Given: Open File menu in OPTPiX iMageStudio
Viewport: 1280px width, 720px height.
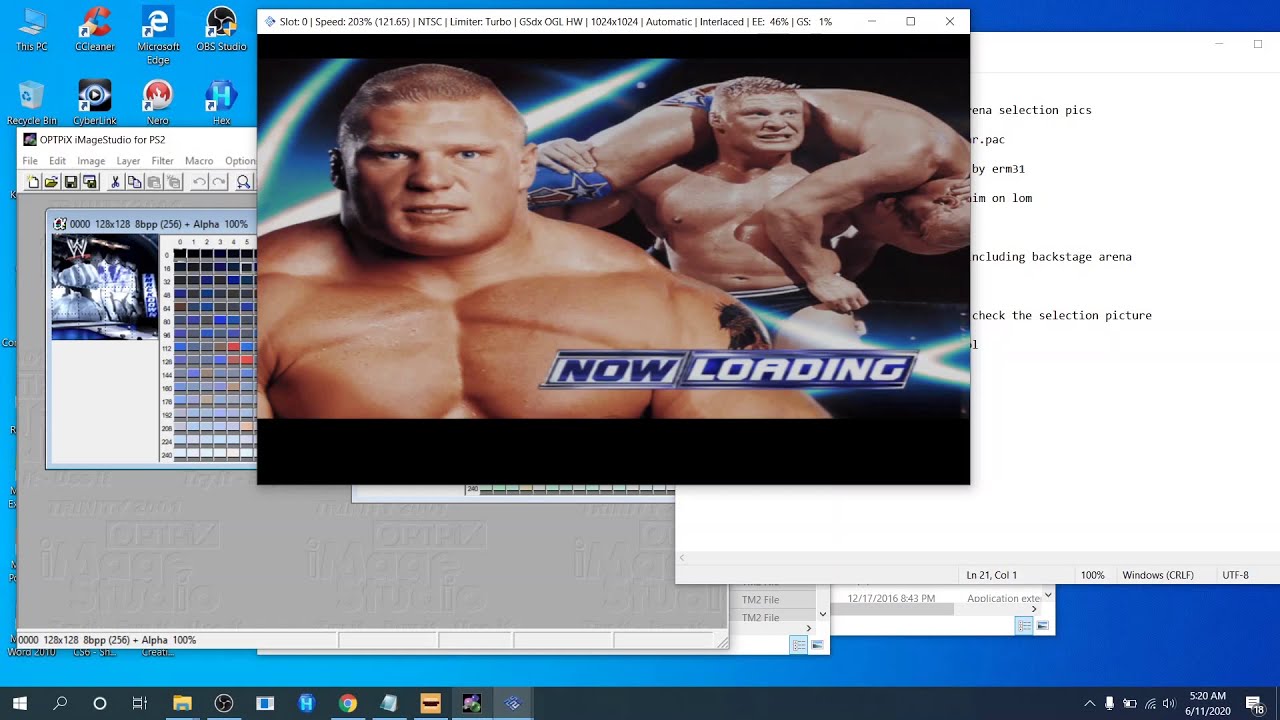Looking at the screenshot, I should pyautogui.click(x=30, y=161).
